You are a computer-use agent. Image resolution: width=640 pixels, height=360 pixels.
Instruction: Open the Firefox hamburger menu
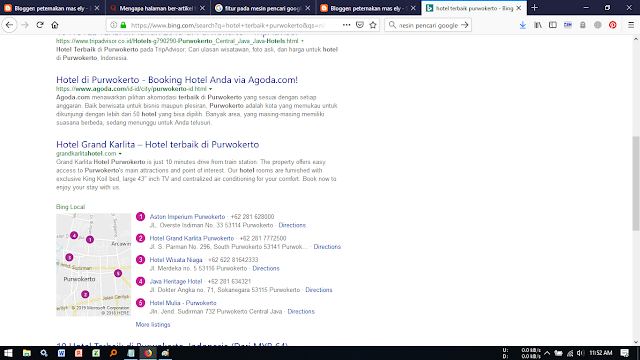click(x=631, y=25)
